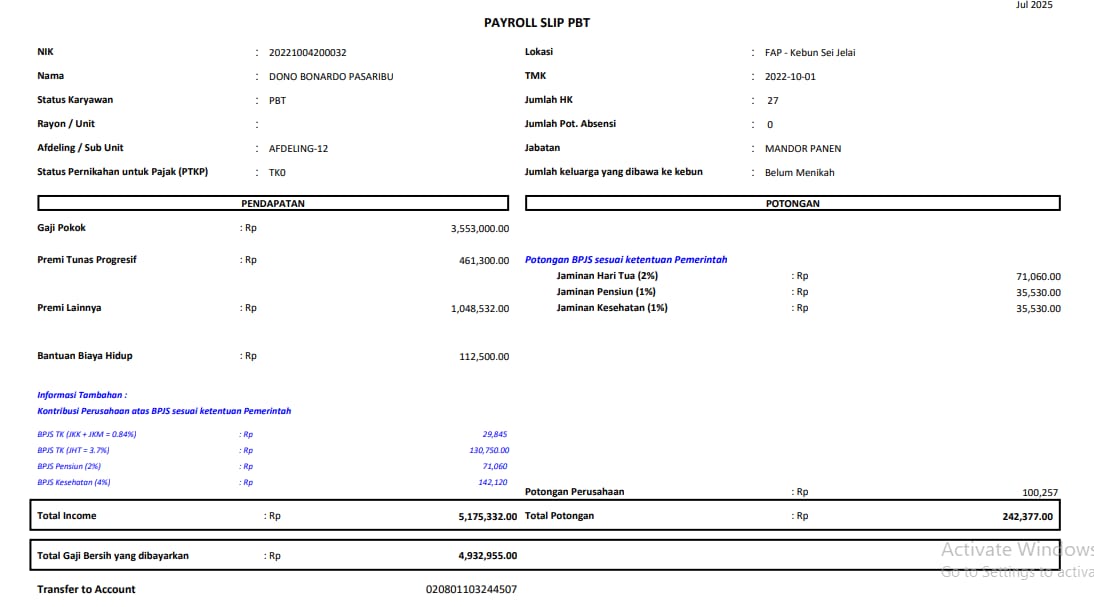Viewport: 1094px width, 607px height.
Task: Select the Potongan Perusahaan amount 100,257
Action: tap(1039, 493)
